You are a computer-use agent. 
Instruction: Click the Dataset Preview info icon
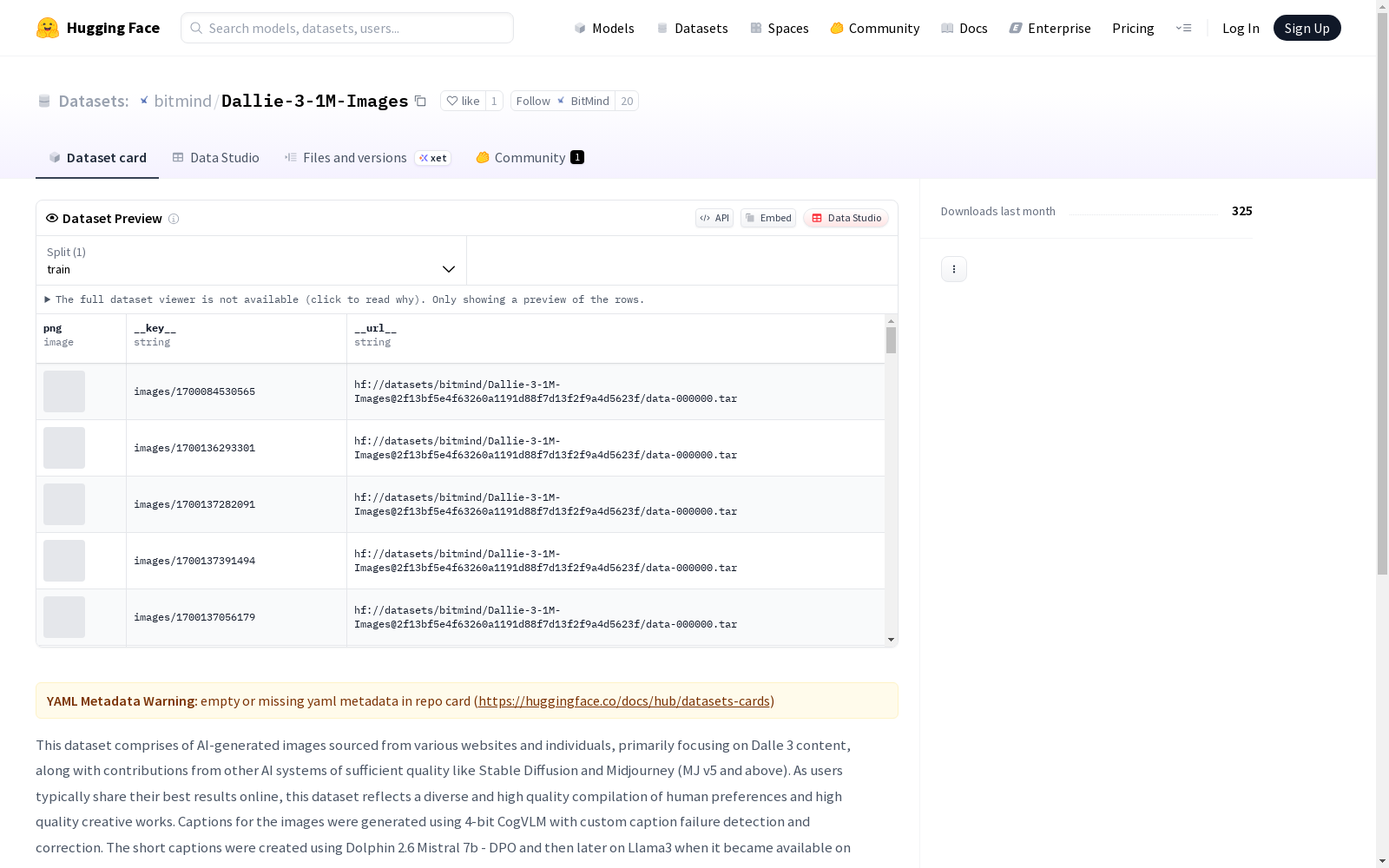[x=174, y=219]
